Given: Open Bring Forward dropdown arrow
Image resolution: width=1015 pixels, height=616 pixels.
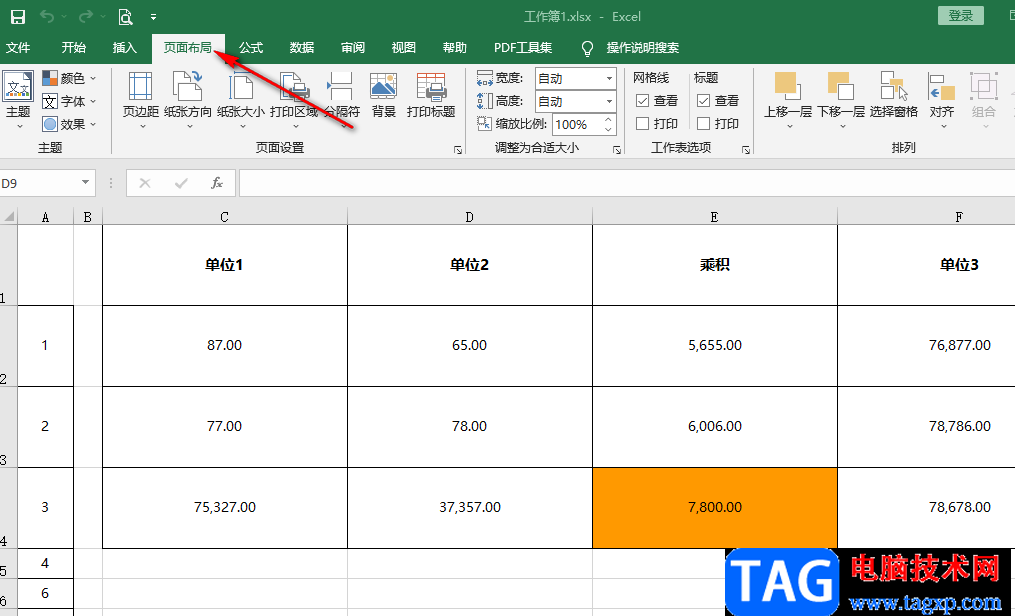Looking at the screenshot, I should (789, 126).
